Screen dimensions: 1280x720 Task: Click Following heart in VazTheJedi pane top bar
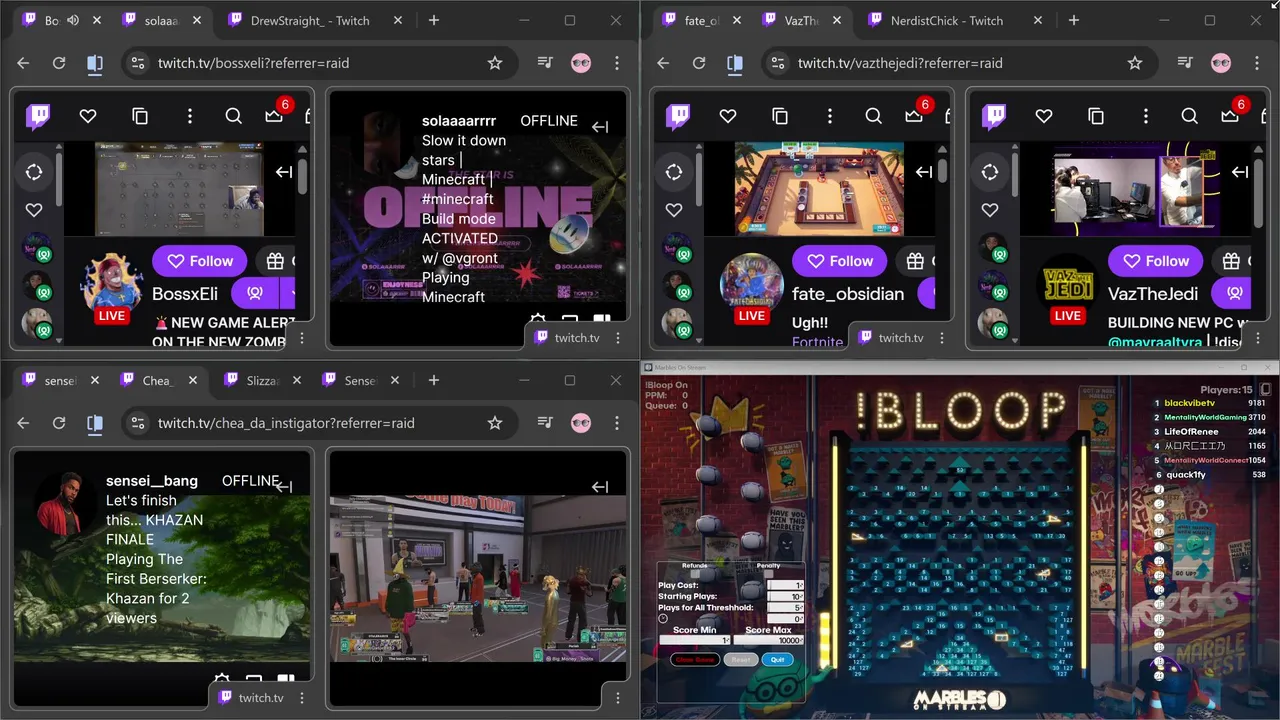tap(1044, 117)
